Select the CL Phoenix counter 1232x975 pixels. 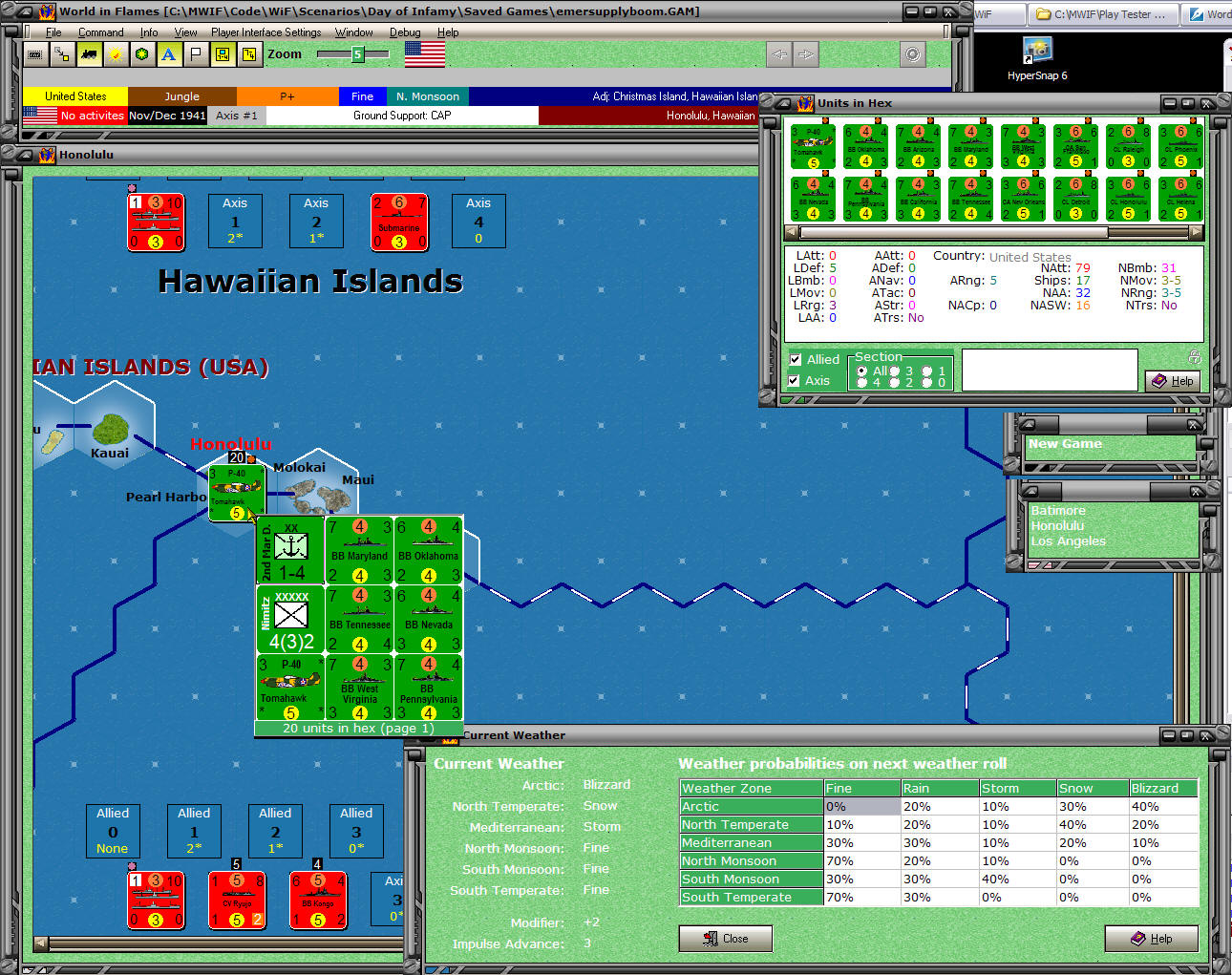click(1181, 147)
